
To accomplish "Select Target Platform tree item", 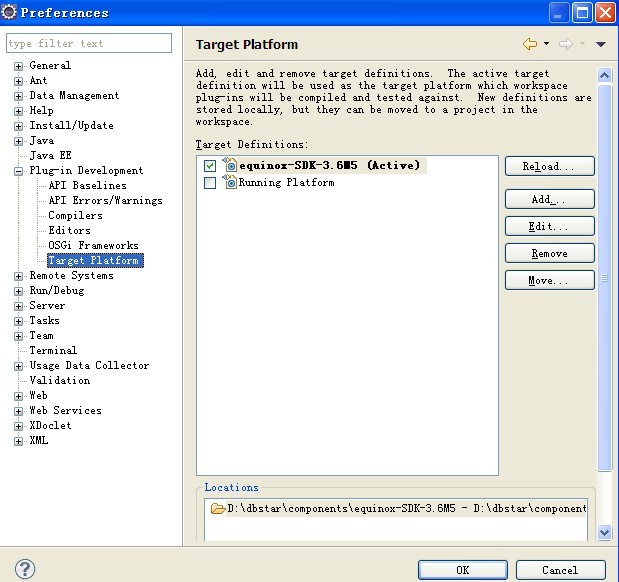I will 95,261.
